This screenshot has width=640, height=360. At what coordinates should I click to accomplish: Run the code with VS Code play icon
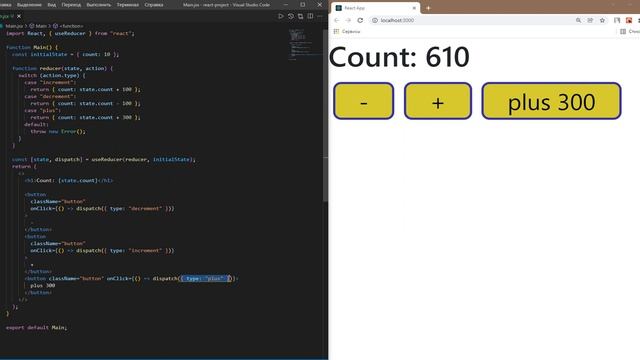280,16
